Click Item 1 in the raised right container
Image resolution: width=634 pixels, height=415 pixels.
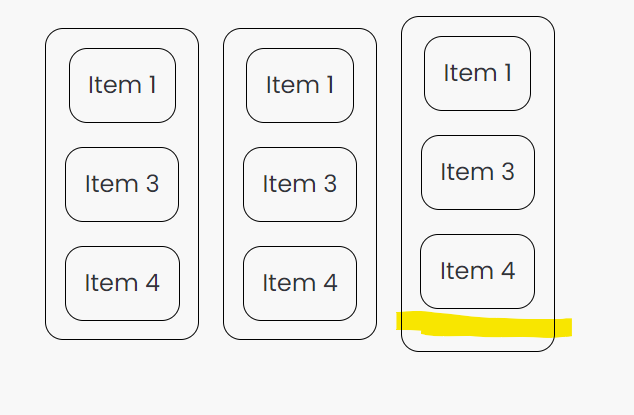coord(478,73)
